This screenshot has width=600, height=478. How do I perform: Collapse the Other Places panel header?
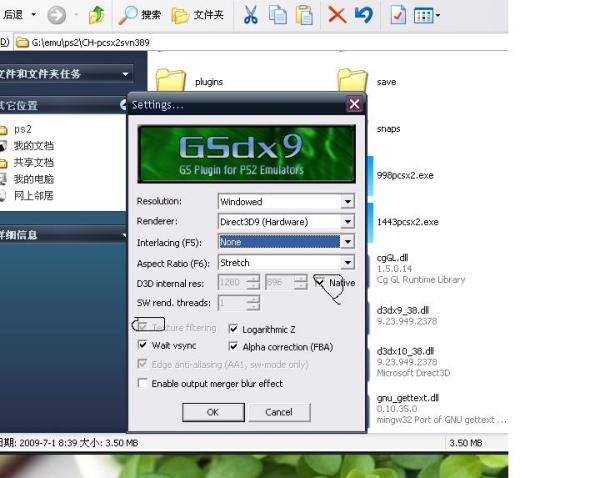[x=123, y=104]
